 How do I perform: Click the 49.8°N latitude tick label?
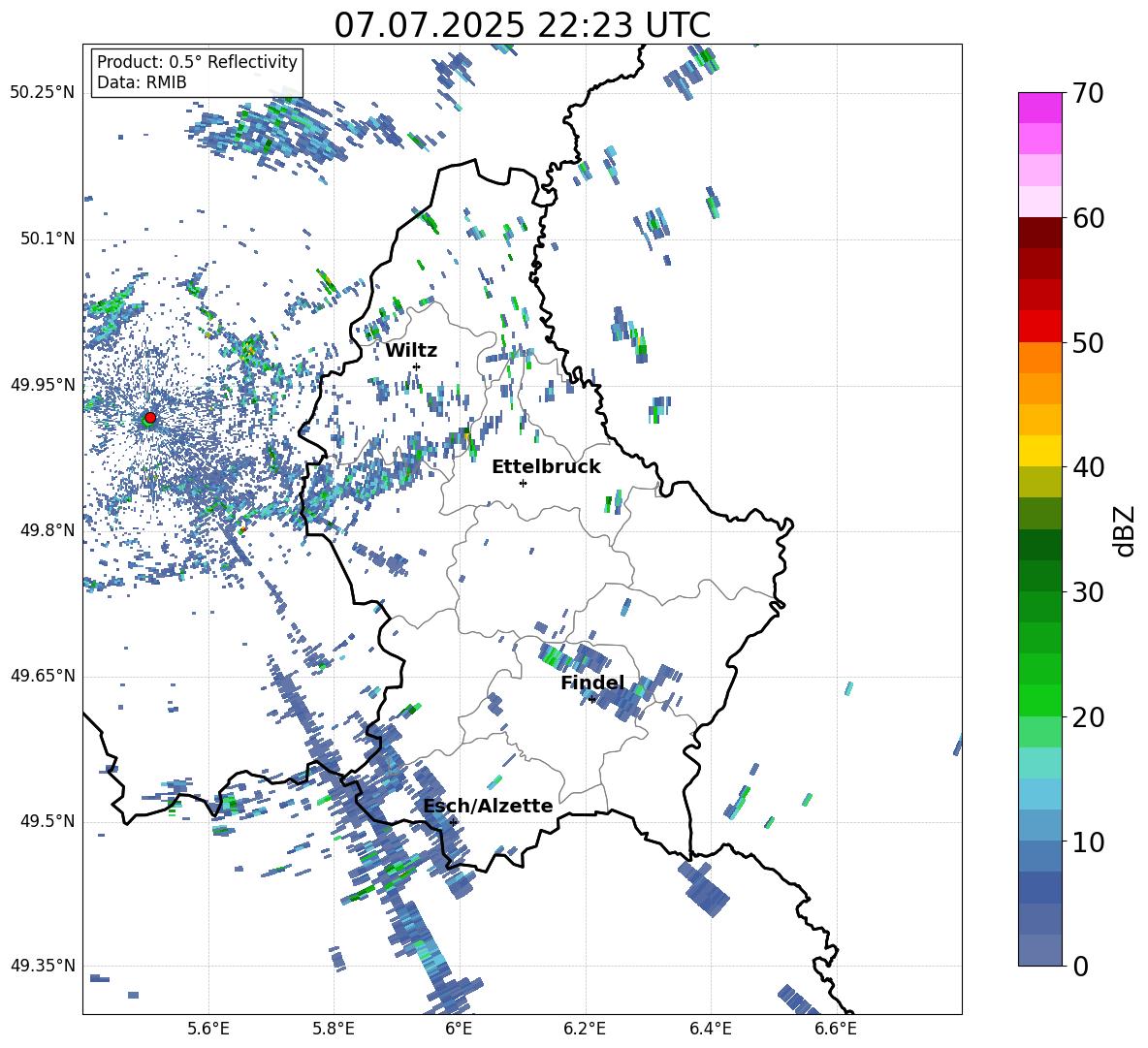48,530
